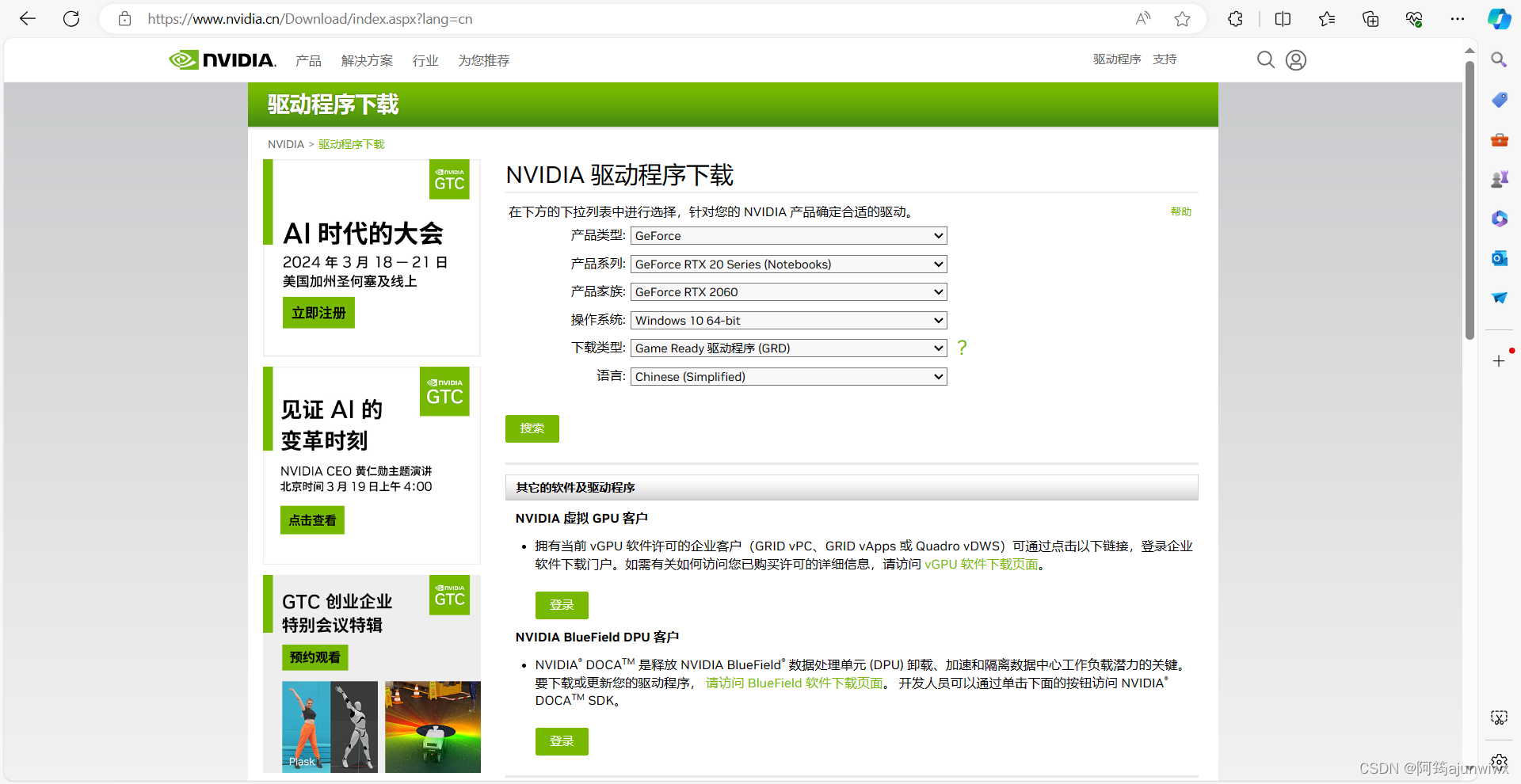Image resolution: width=1521 pixels, height=784 pixels.
Task: Open collections panel
Action: pyautogui.click(x=1370, y=19)
